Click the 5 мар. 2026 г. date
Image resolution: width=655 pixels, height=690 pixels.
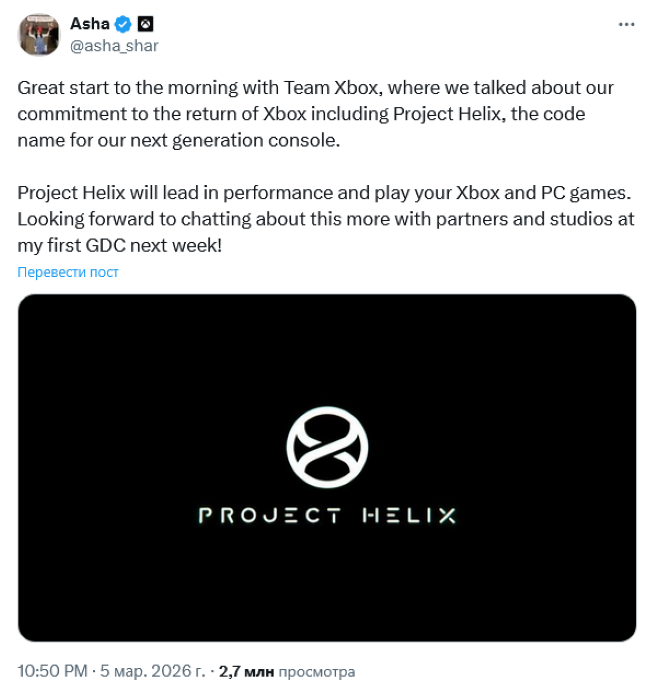pos(155,671)
